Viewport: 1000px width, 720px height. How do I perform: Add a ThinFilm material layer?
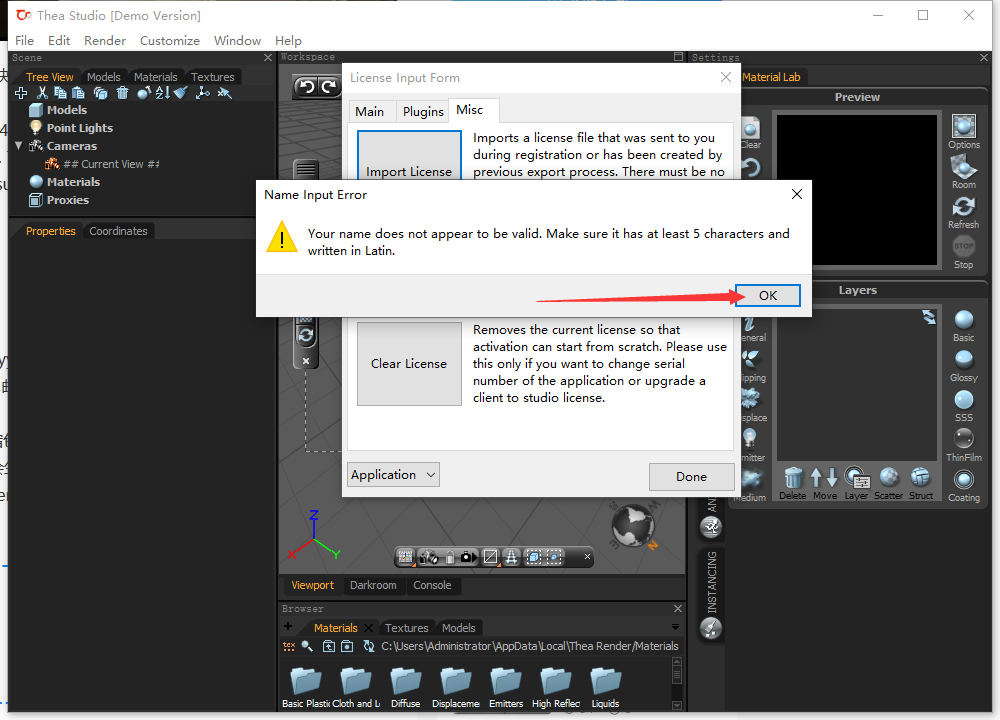click(x=964, y=445)
